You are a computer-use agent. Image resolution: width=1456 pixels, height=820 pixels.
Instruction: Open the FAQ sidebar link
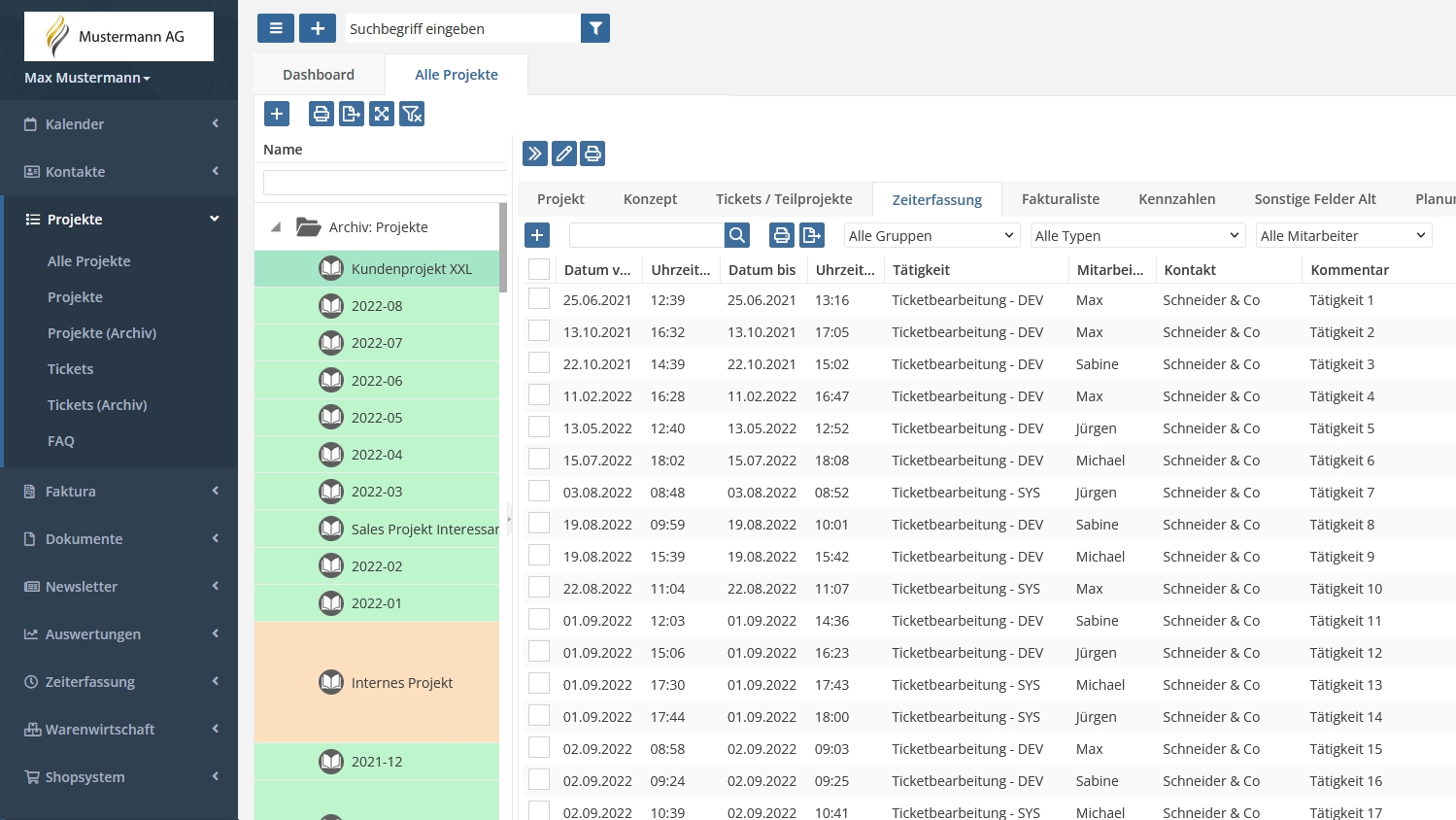tap(61, 441)
